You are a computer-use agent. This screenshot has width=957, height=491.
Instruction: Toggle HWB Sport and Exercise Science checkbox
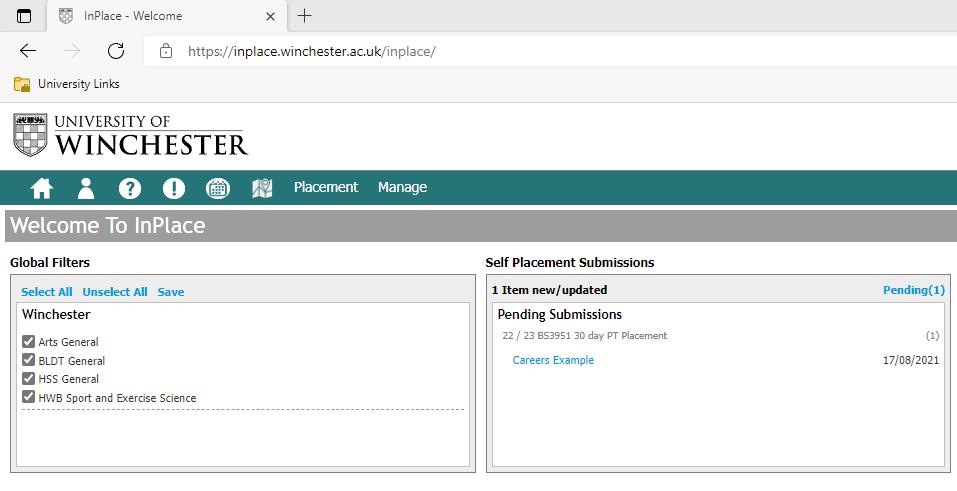click(x=28, y=397)
